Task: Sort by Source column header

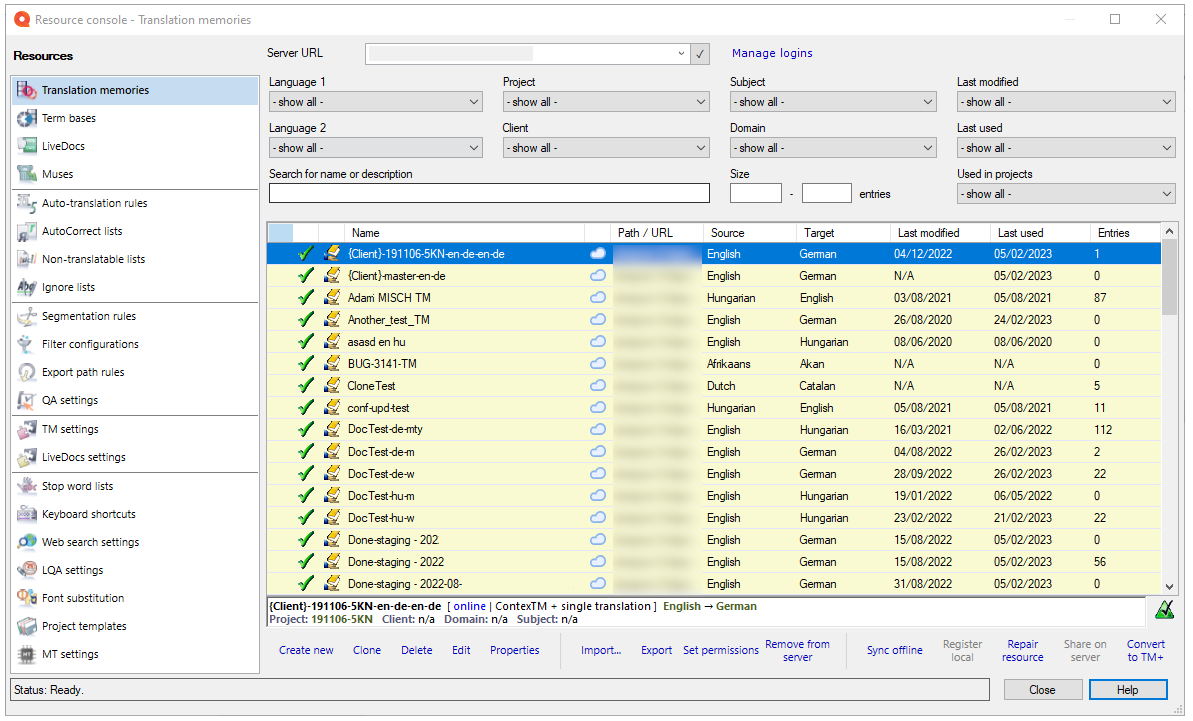Action: click(749, 233)
